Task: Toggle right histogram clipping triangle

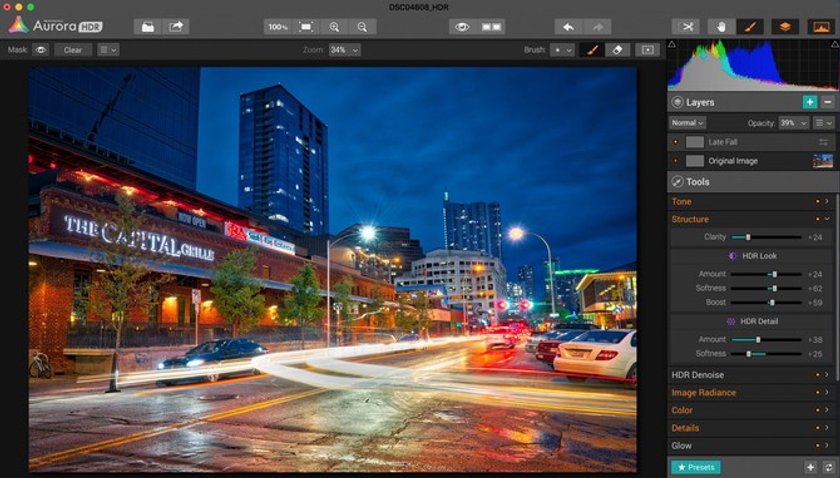Action: [x=835, y=44]
